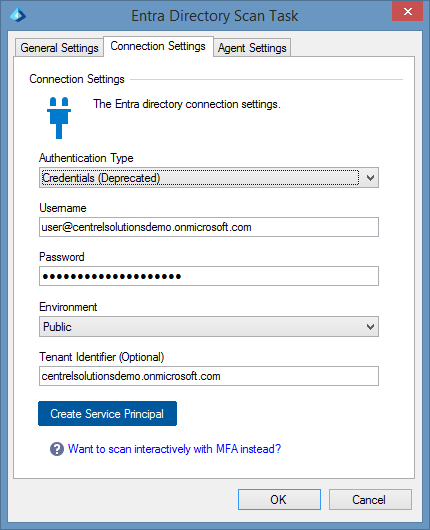
Task: Click into the Username input field
Action: (209, 227)
